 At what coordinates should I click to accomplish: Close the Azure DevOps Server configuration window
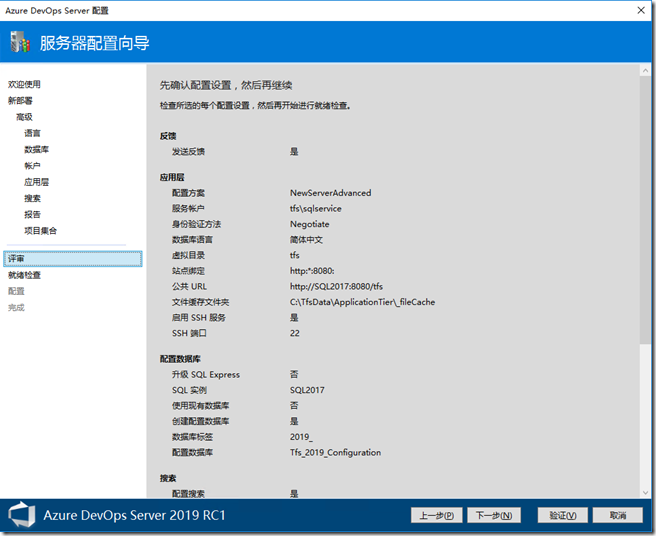(641, 10)
